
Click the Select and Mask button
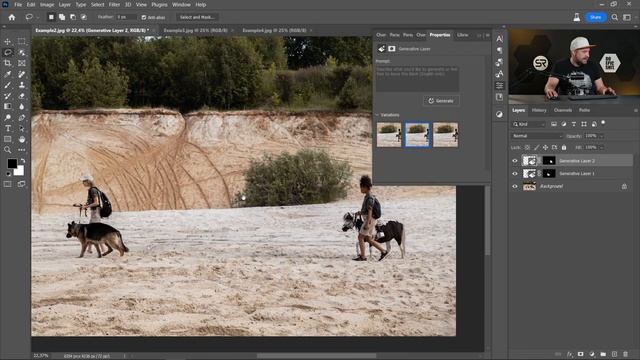(x=197, y=17)
